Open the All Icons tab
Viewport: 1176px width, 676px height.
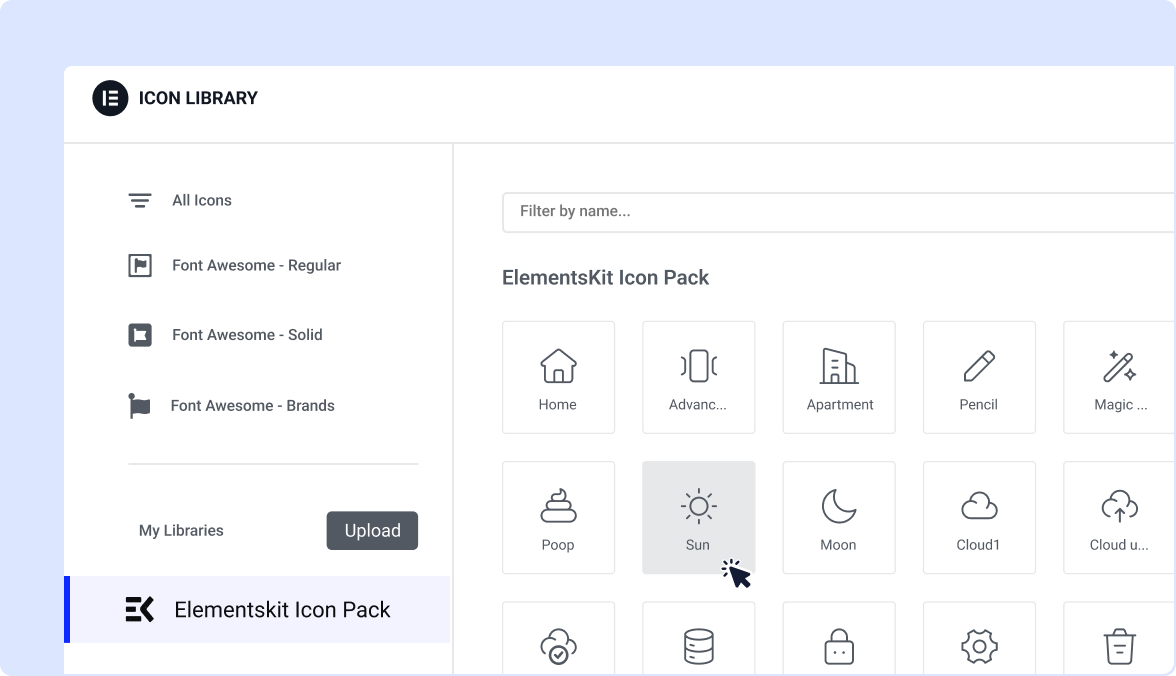pos(180,200)
